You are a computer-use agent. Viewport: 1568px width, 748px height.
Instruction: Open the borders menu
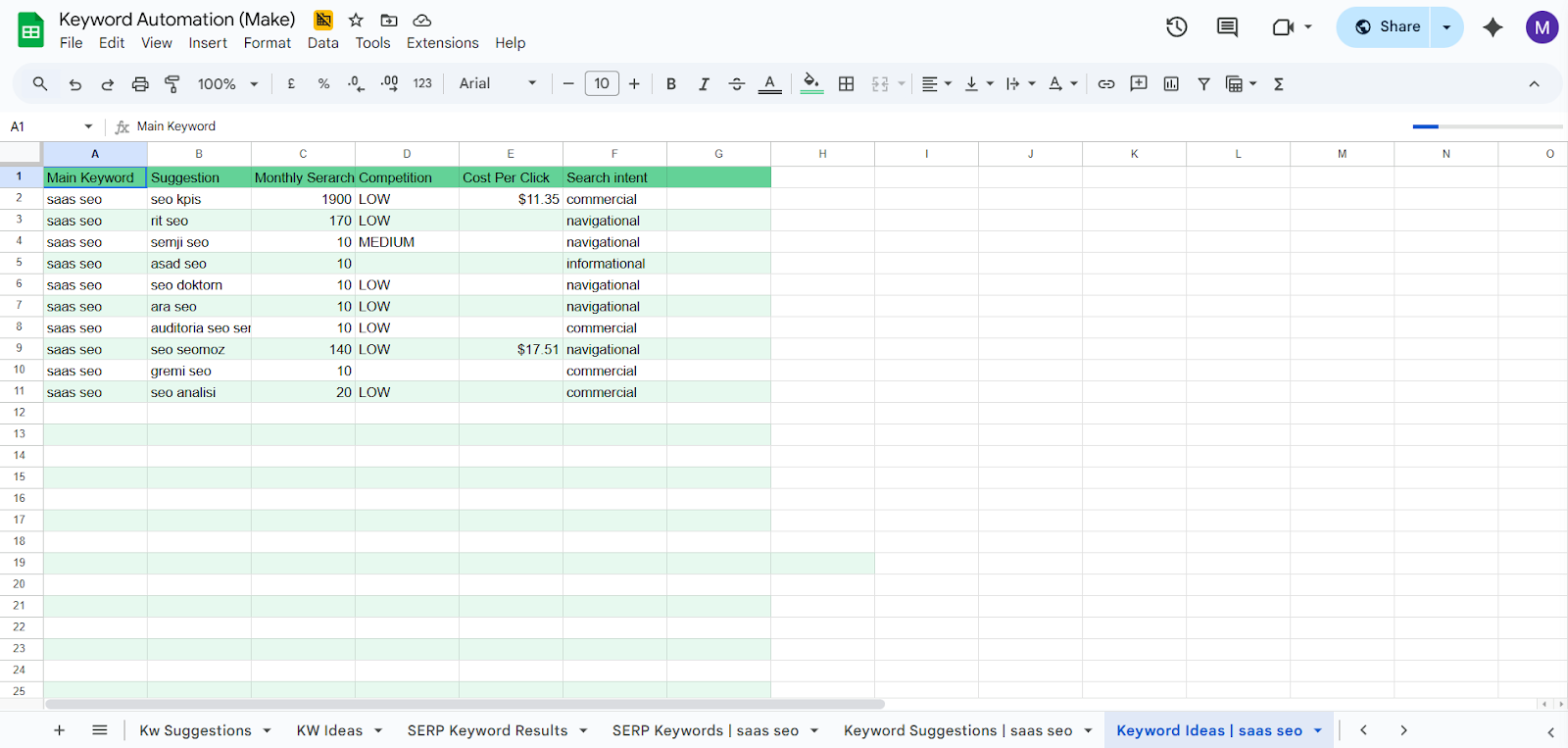pos(847,84)
